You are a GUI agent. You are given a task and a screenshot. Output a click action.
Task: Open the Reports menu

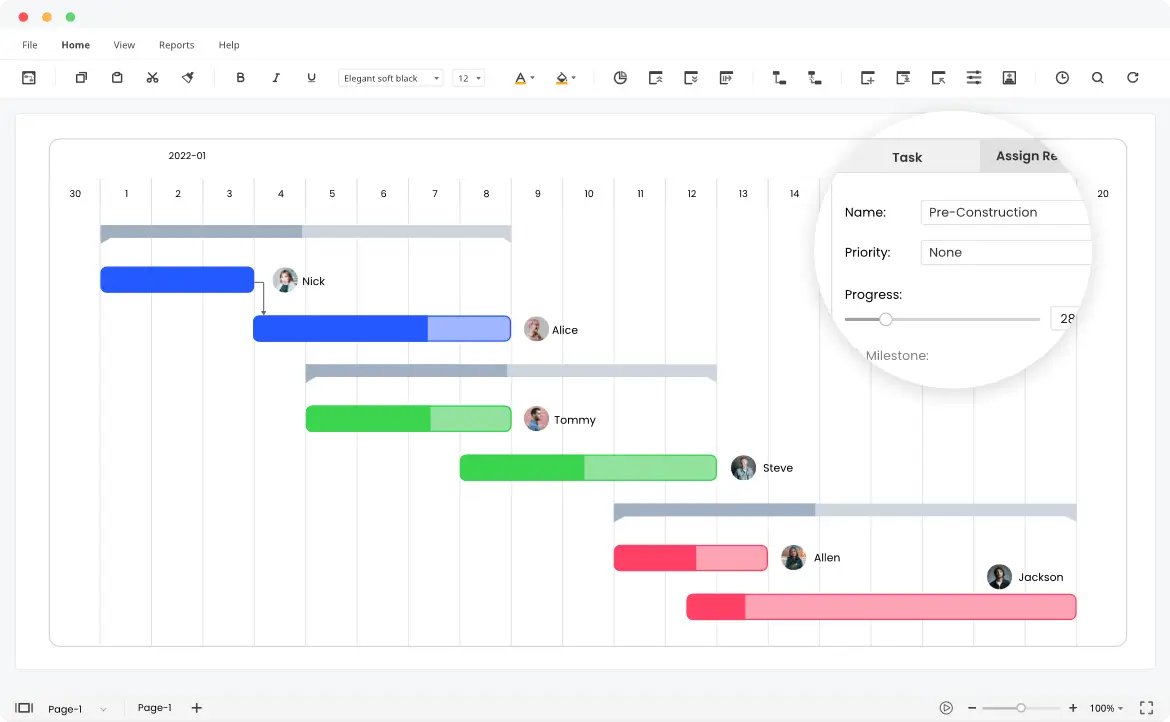point(176,45)
